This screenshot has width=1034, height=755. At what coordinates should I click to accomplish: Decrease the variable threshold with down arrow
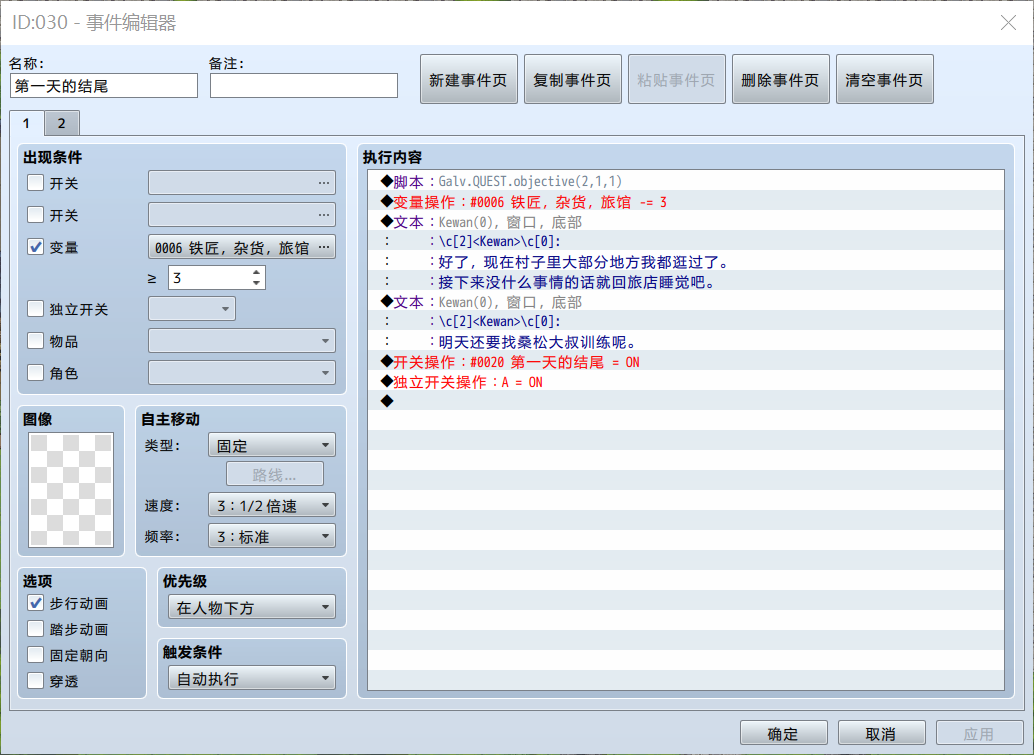pos(257,284)
